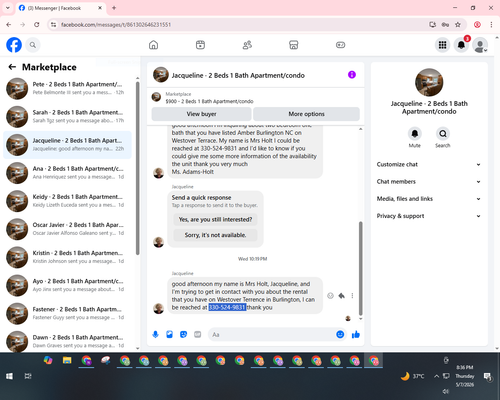Send quick response Yes, are you still interested?
This screenshot has width=500, height=400.
click(x=215, y=219)
